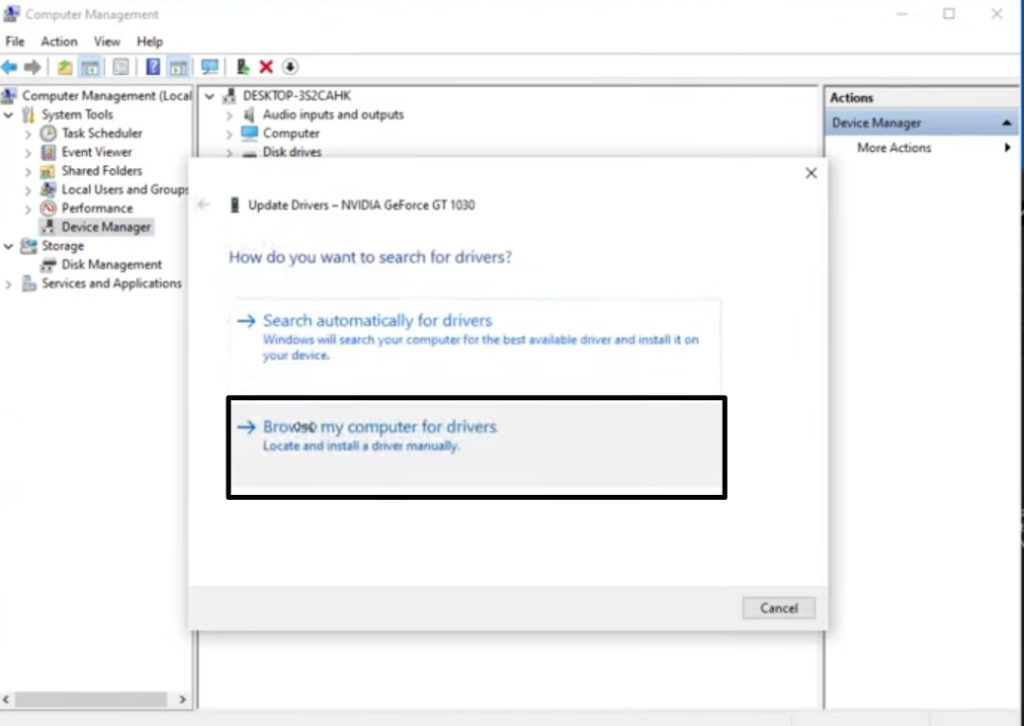This screenshot has height=726, width=1024.
Task: Open the Action menu
Action: pos(59,42)
